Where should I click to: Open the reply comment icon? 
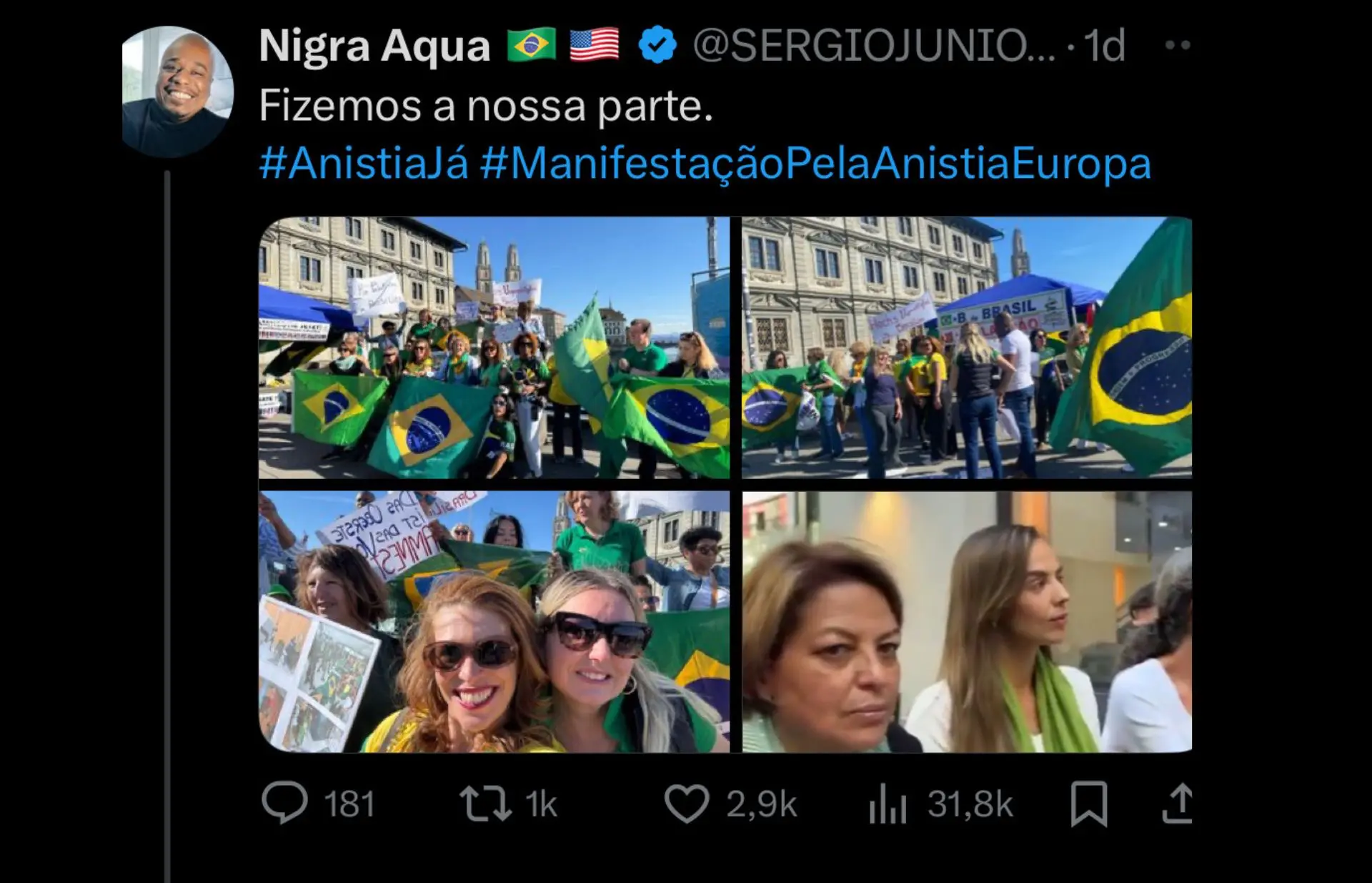point(284,804)
